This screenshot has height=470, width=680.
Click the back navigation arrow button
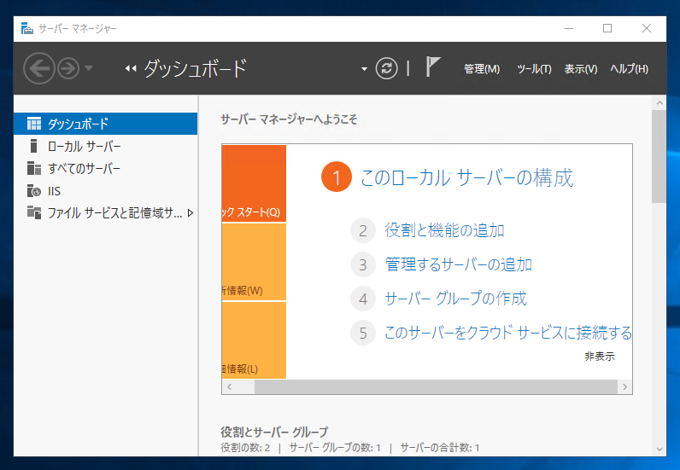(39, 68)
